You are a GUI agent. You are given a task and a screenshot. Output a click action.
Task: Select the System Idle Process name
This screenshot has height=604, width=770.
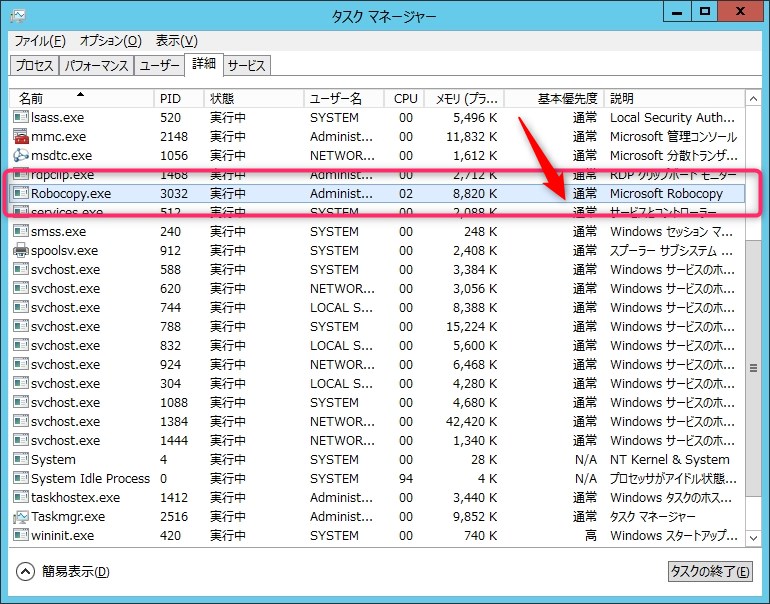pyautogui.click(x=90, y=478)
